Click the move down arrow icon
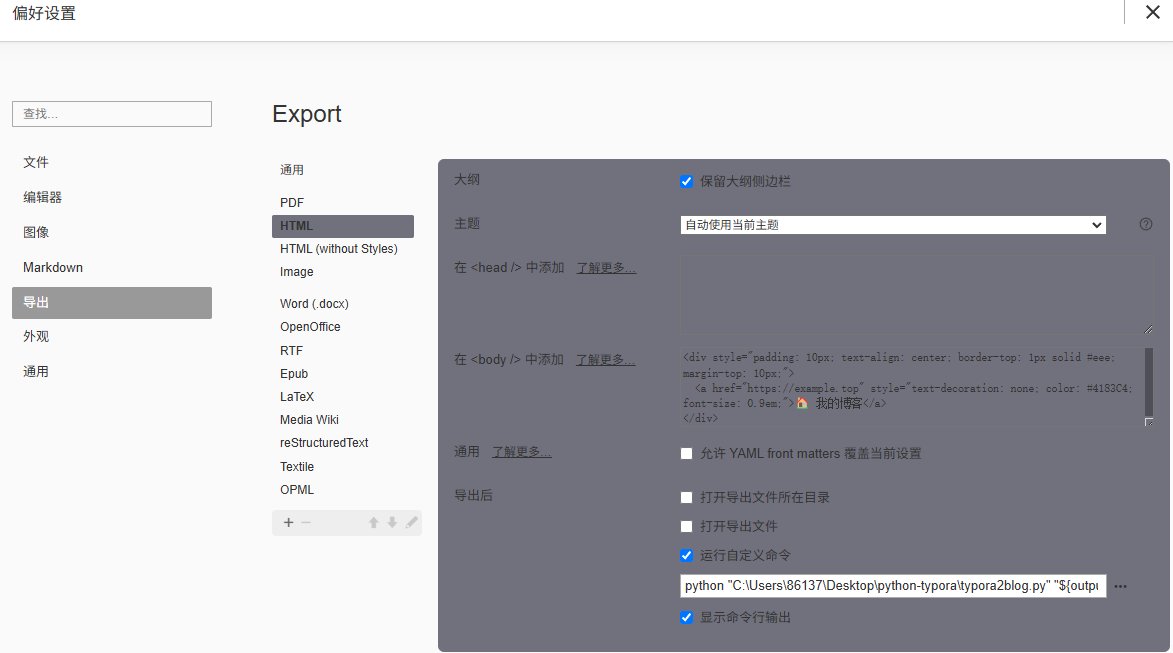 click(392, 522)
